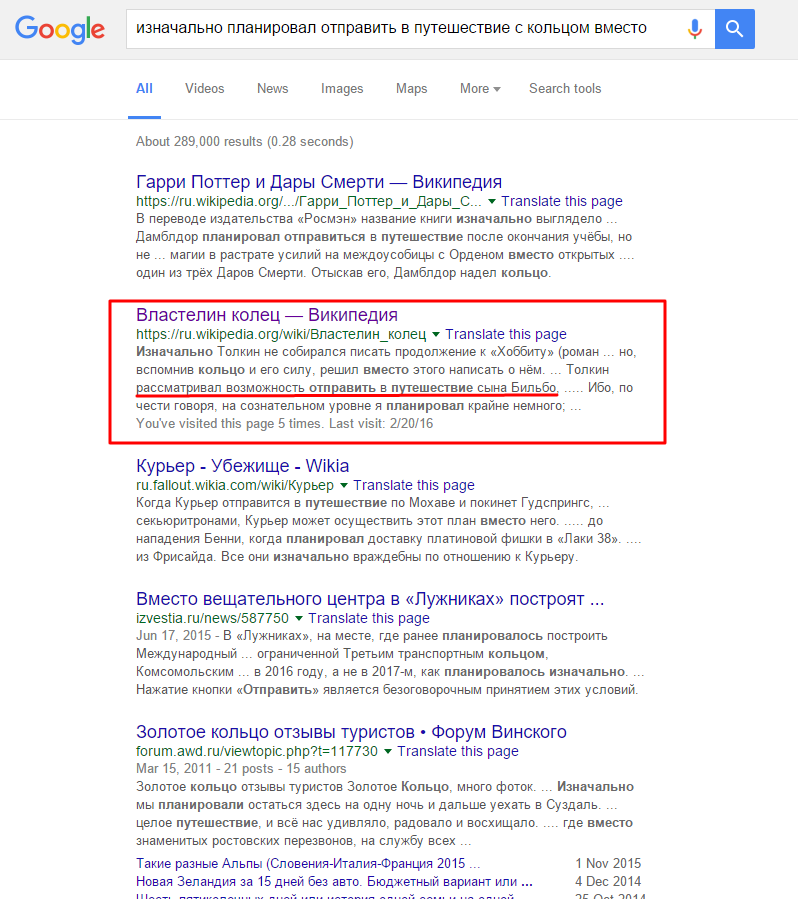Select the All results tab
Screen dimensions: 798x899
pos(144,88)
